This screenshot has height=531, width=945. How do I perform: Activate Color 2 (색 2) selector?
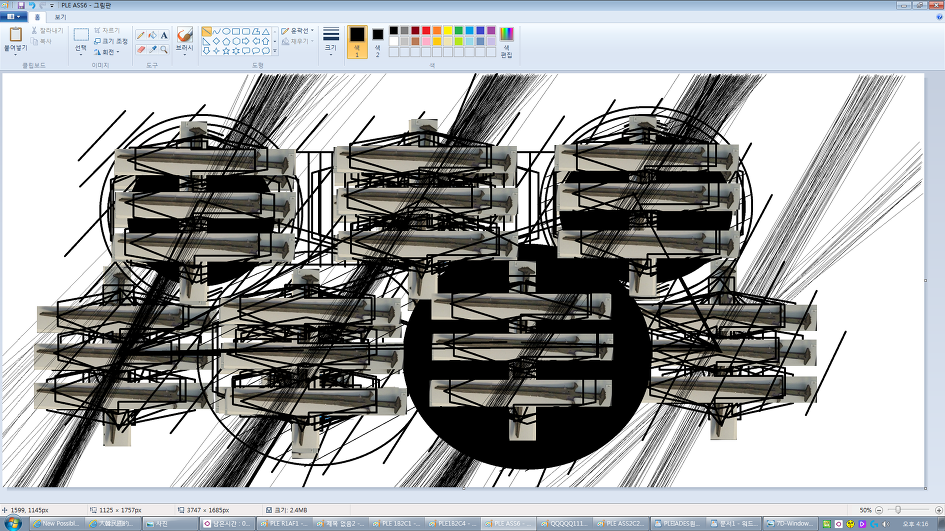377,41
